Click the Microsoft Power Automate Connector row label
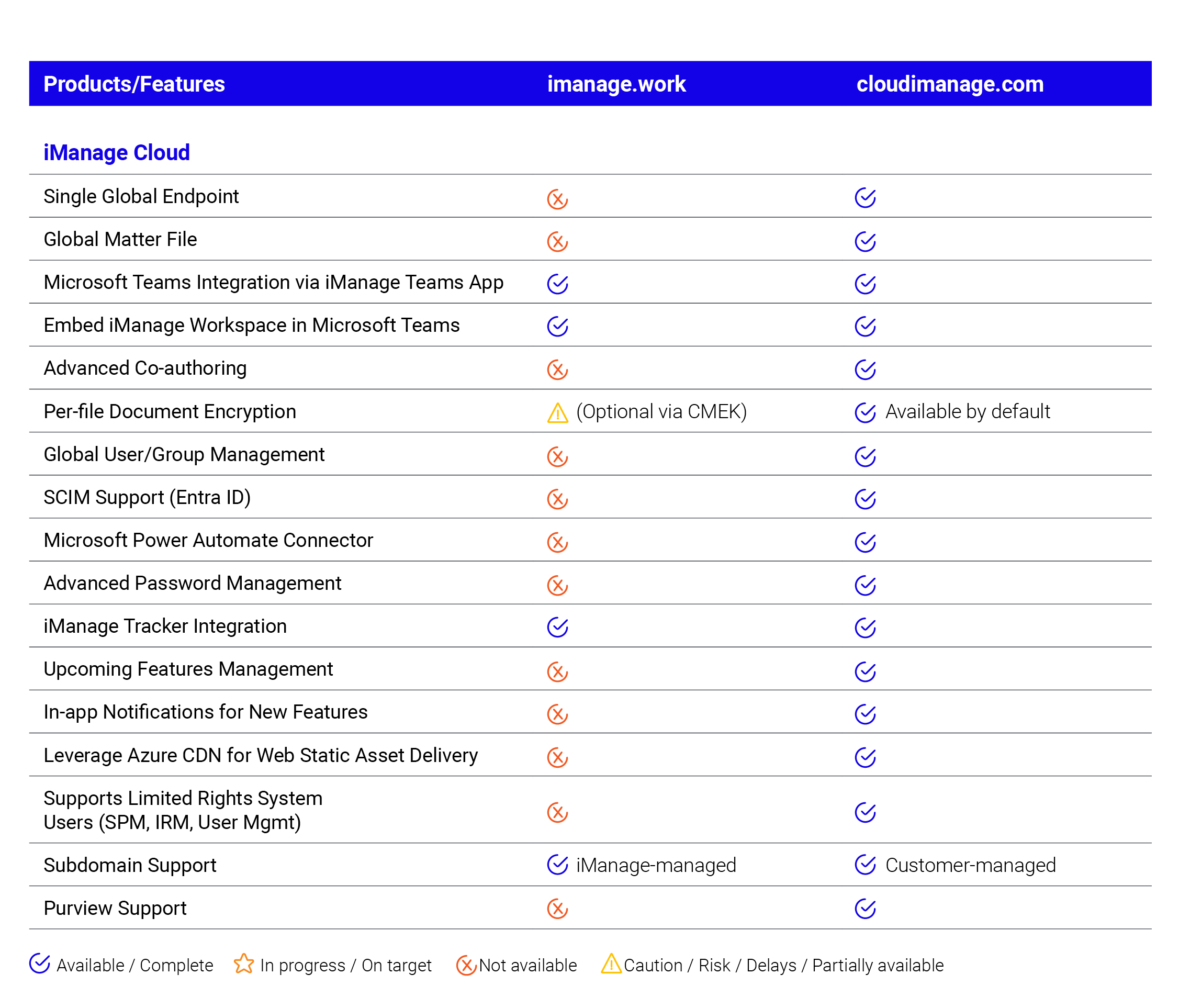 (208, 540)
